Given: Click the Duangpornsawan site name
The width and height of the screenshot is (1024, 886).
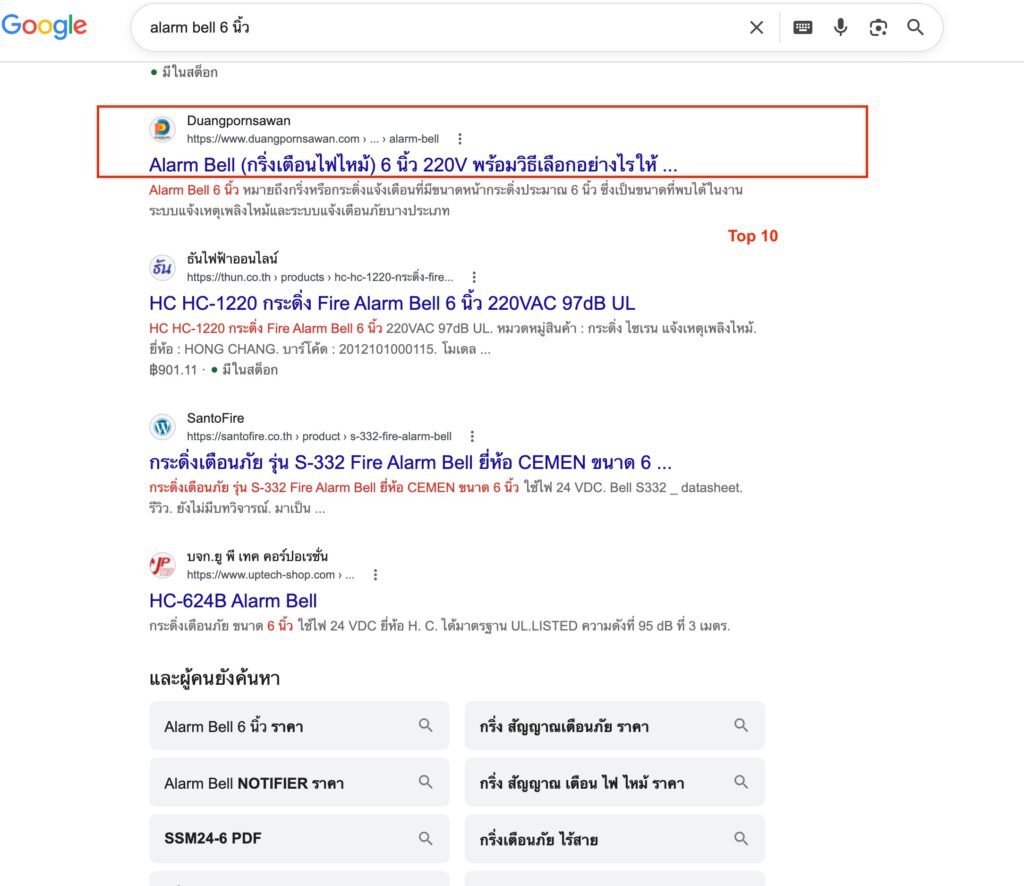Looking at the screenshot, I should 238,121.
